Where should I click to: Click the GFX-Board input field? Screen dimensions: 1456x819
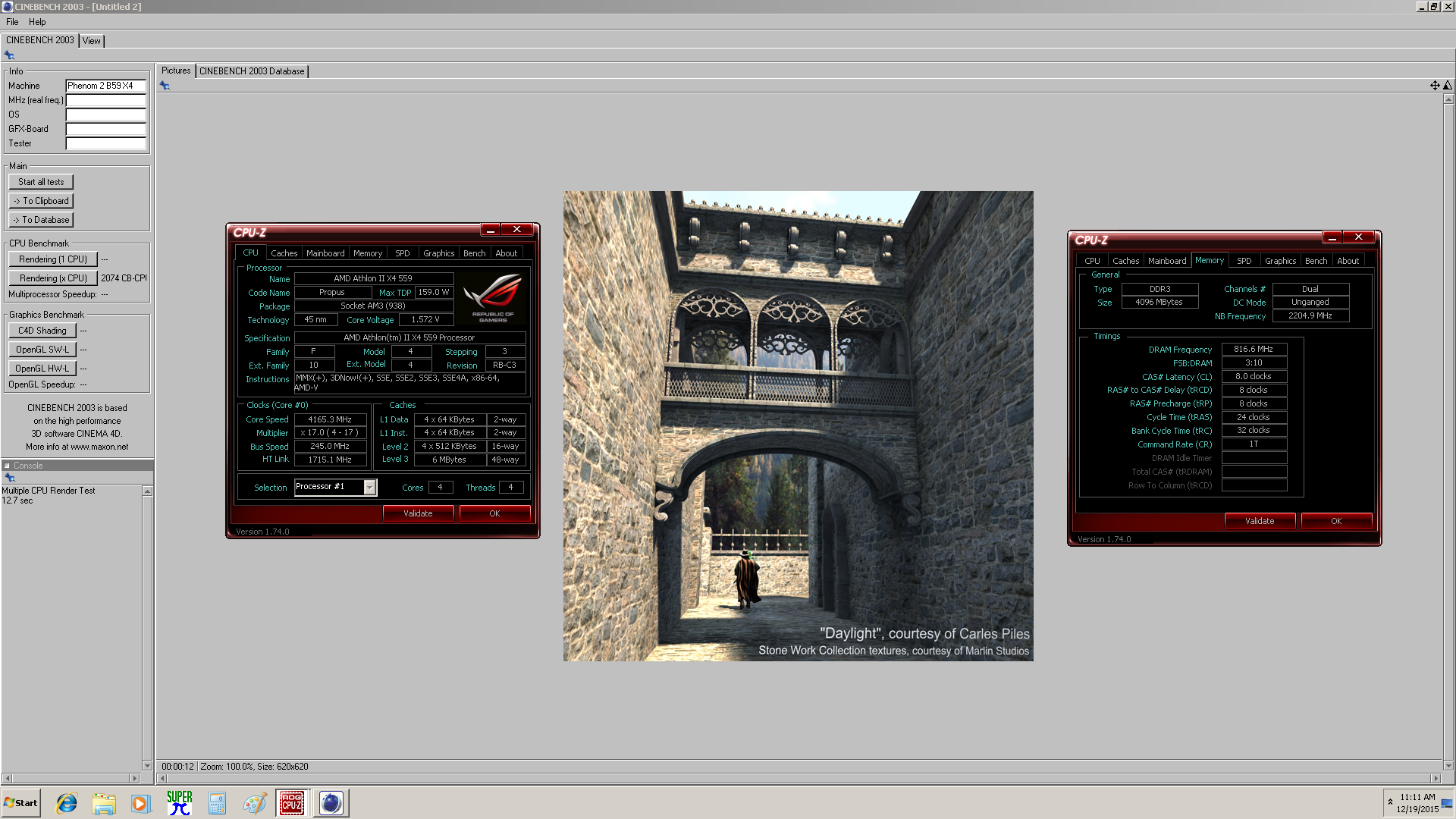coord(105,129)
